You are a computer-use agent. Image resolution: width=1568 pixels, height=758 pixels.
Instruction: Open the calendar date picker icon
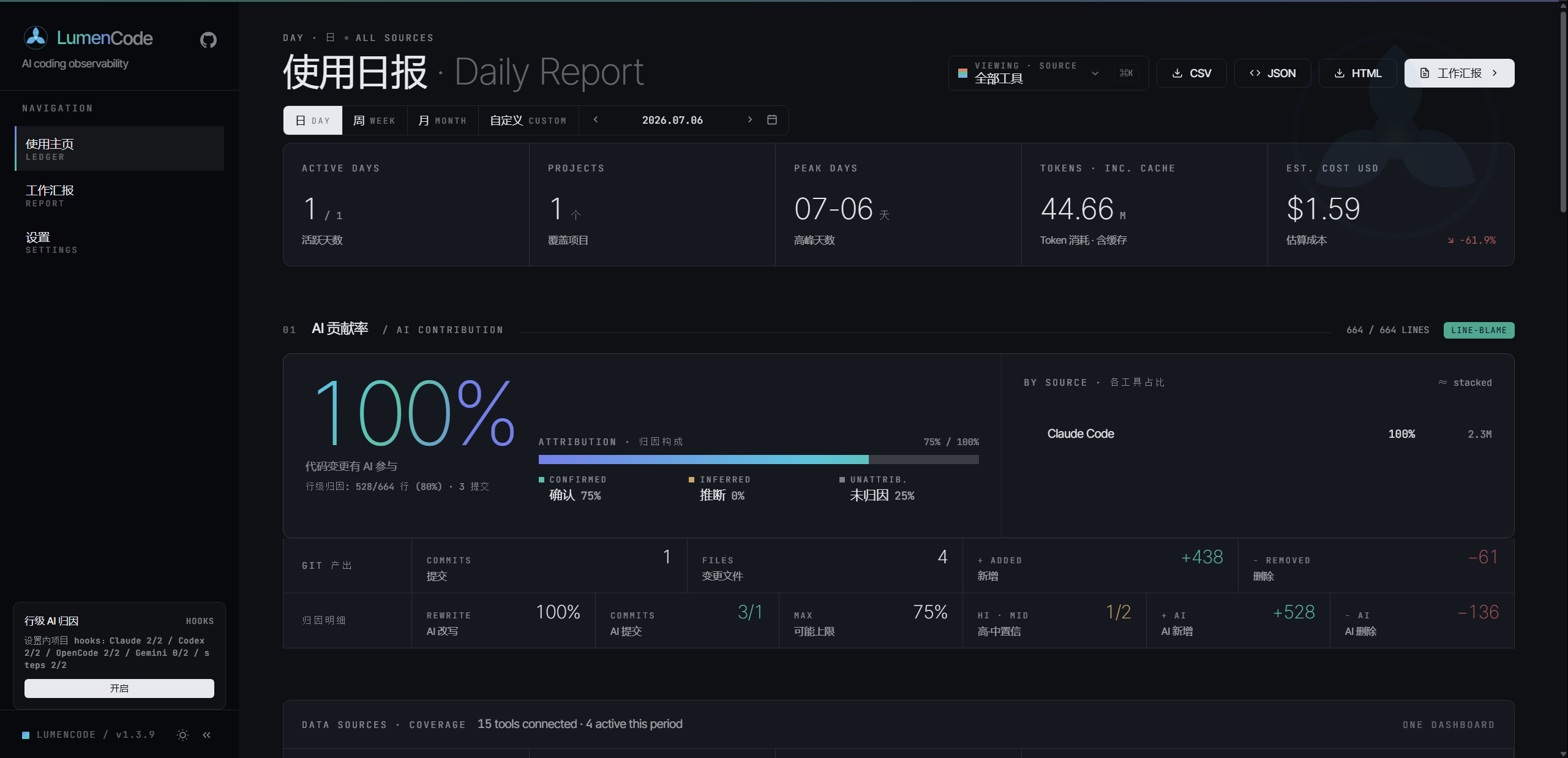point(772,120)
